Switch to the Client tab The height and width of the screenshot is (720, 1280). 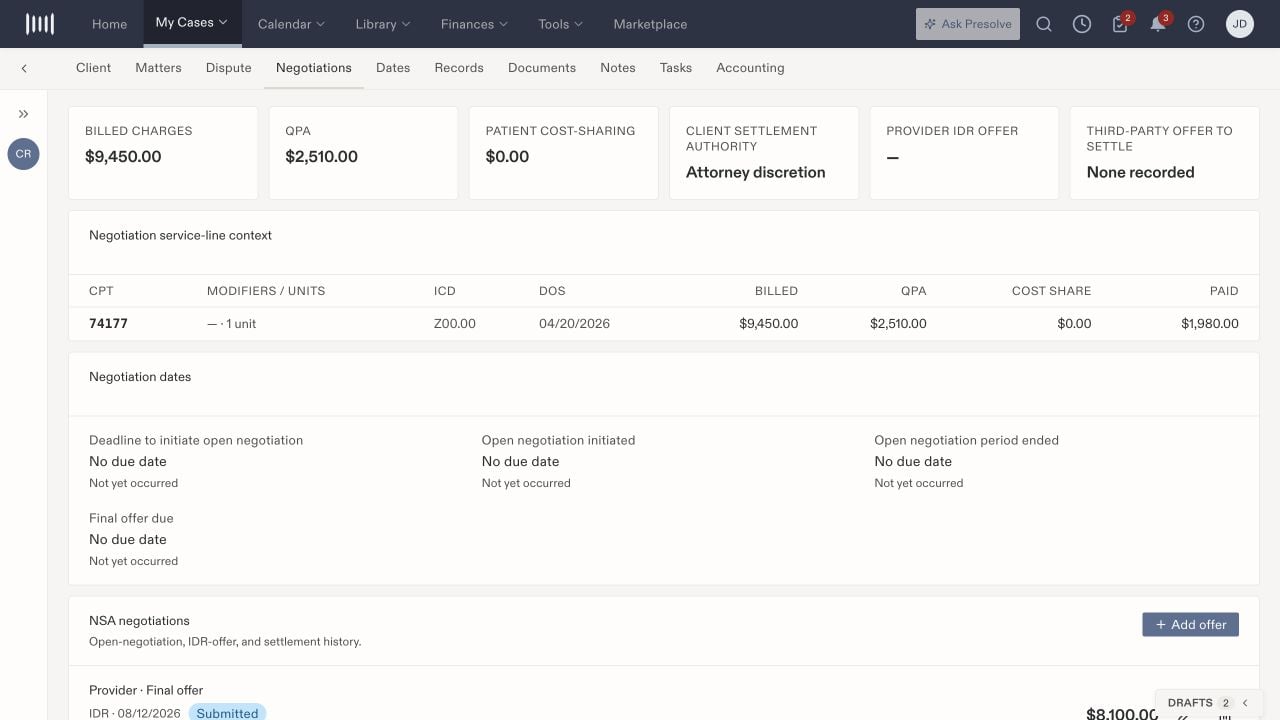(94, 68)
